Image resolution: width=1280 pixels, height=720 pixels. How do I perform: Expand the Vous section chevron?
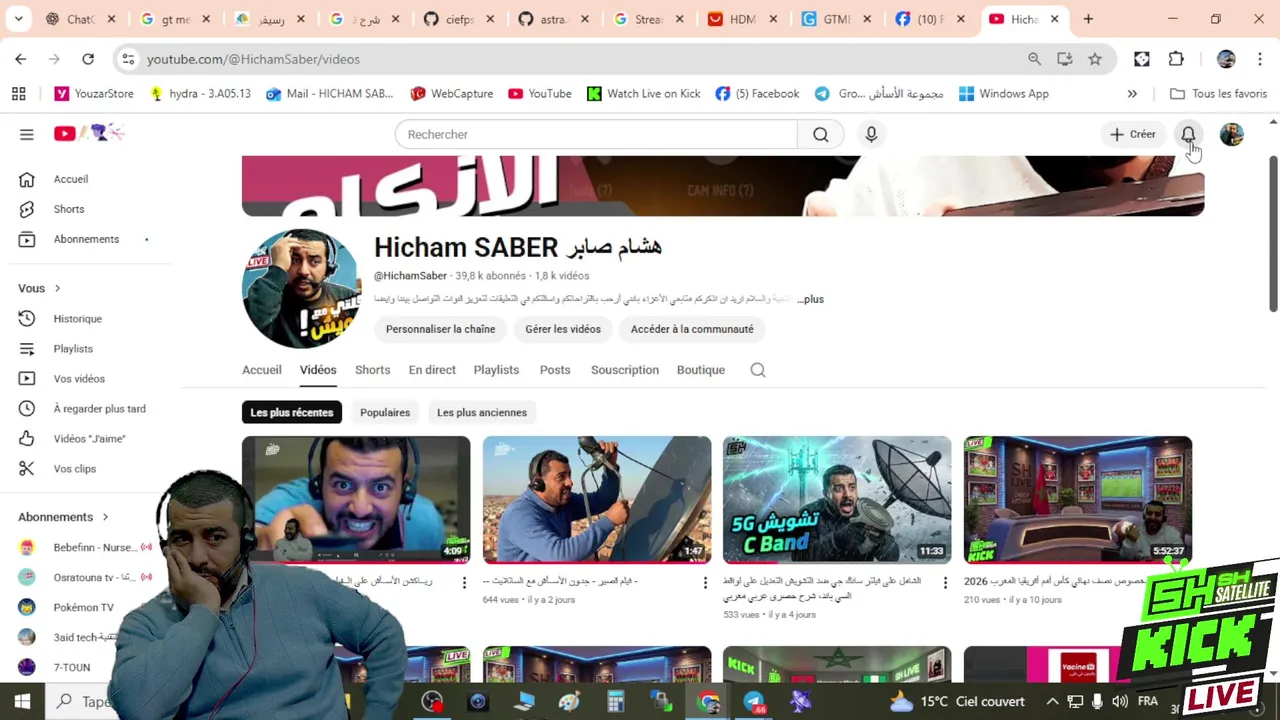pyautogui.click(x=57, y=288)
